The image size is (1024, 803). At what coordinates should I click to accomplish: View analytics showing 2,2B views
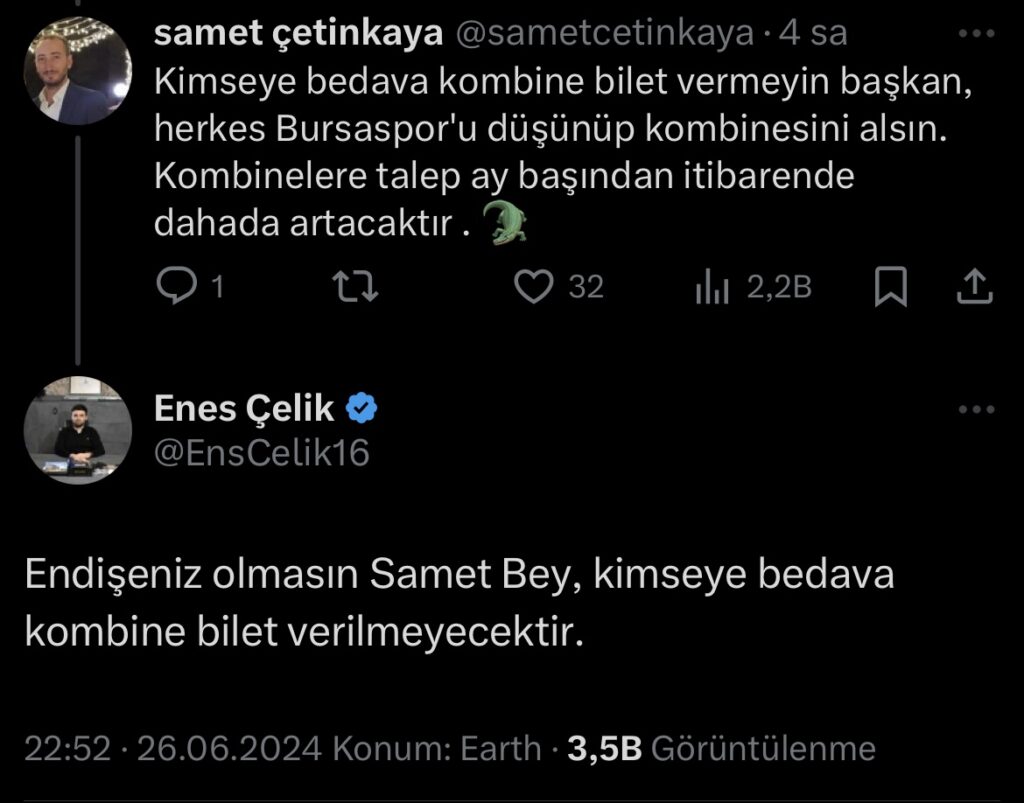[x=712, y=287]
